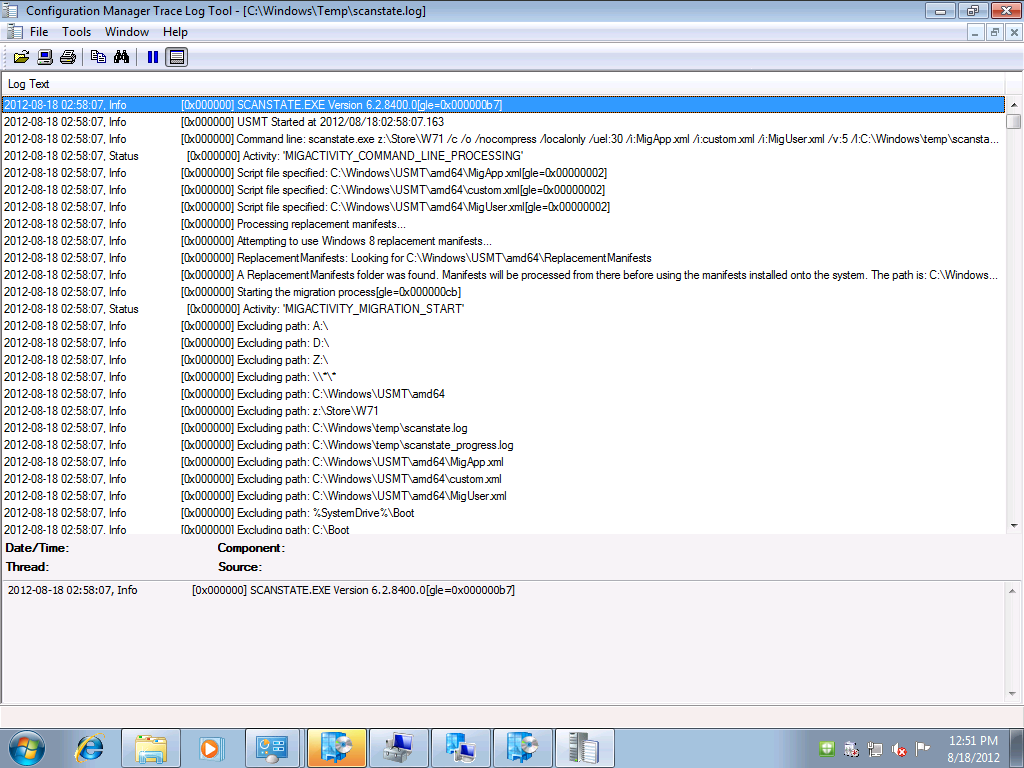
Task: Select the 'USMT Started at' log row
Action: pos(503,121)
